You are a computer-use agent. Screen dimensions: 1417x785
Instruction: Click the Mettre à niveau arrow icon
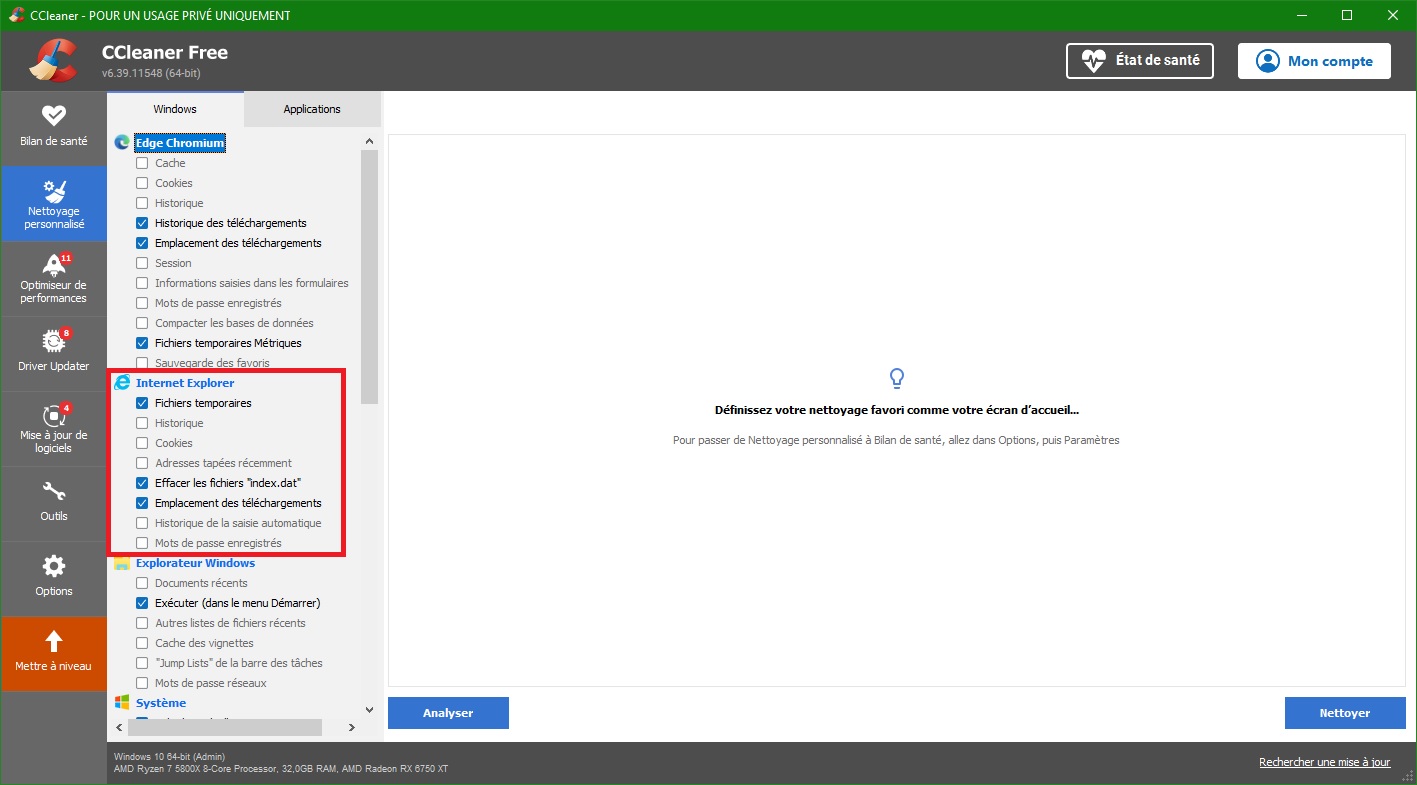coord(54,642)
